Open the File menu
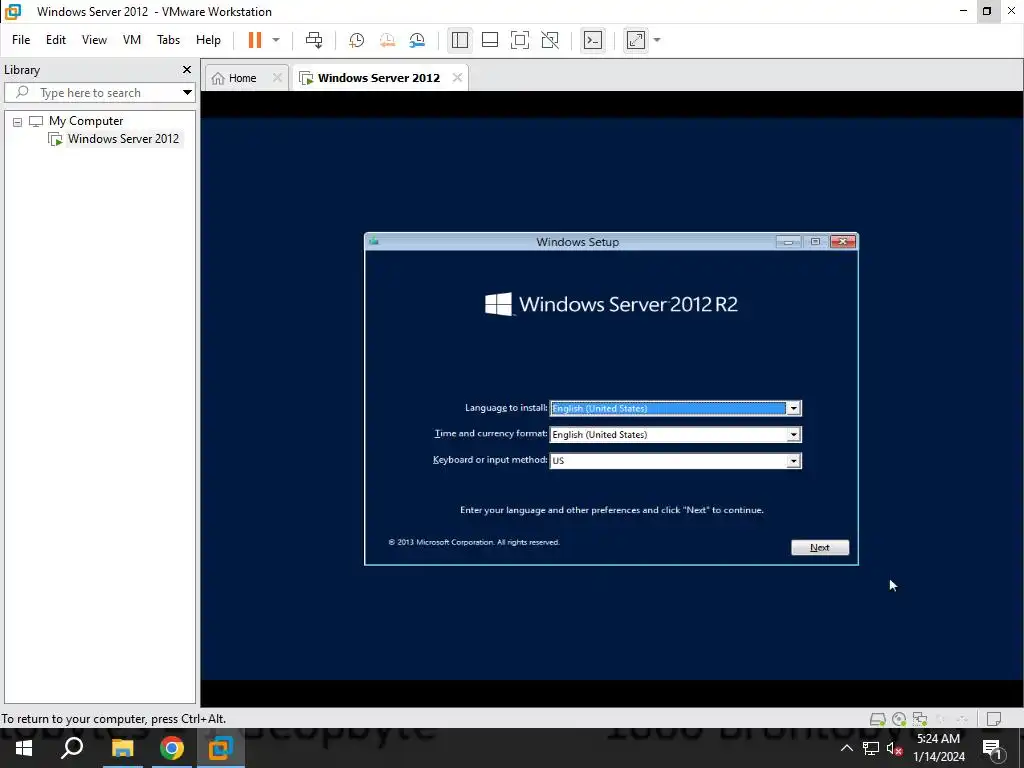The height and width of the screenshot is (768, 1024). tap(21, 40)
